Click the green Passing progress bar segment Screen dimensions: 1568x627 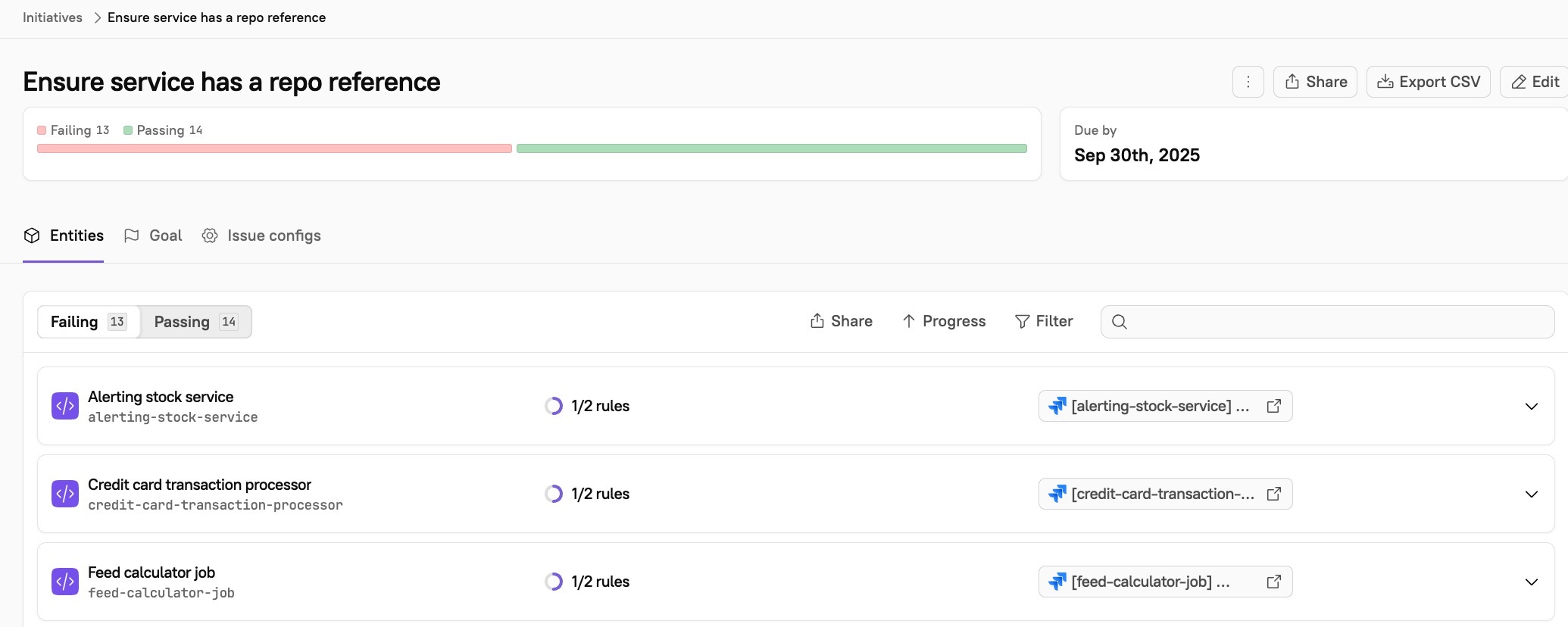(x=771, y=148)
